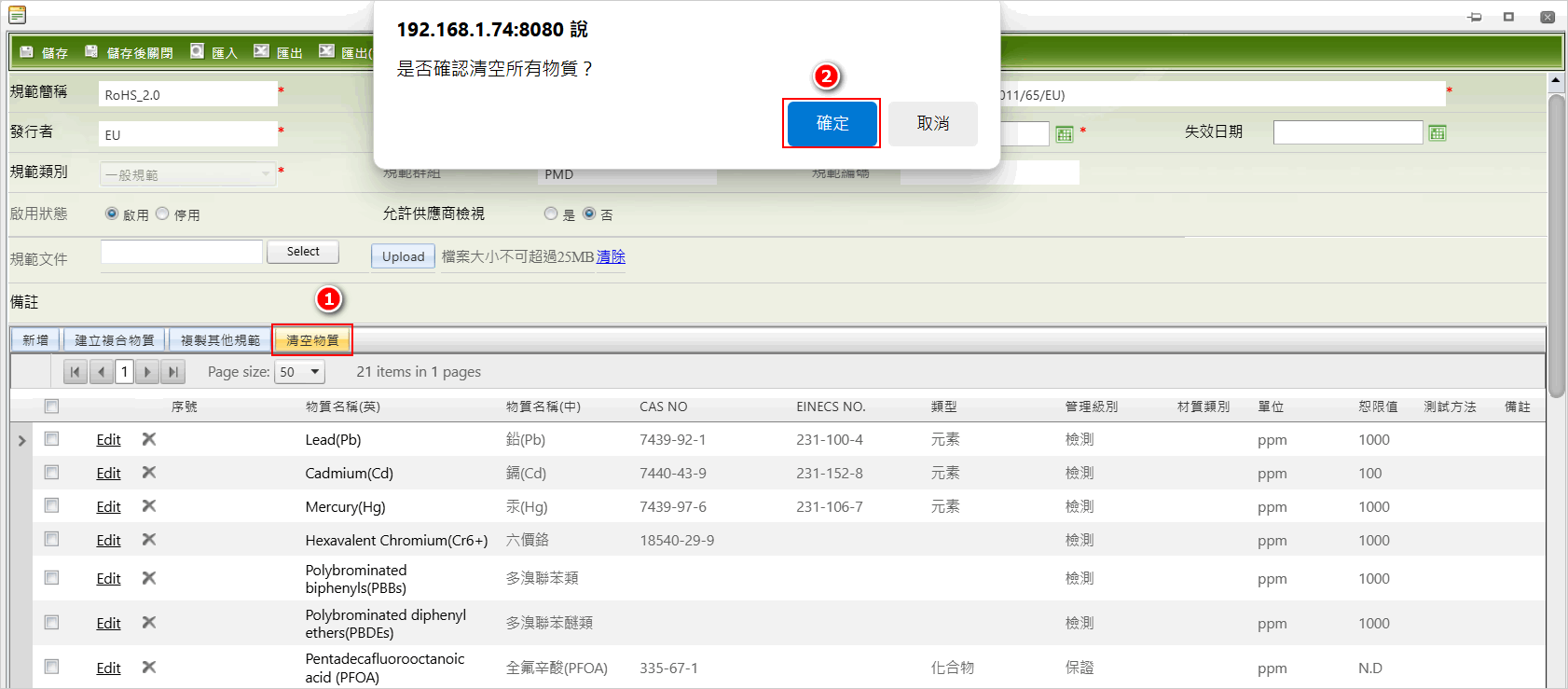Viewport: 1568px width, 689px height.
Task: Click the 複製其他規範 tab button
Action: click(220, 340)
